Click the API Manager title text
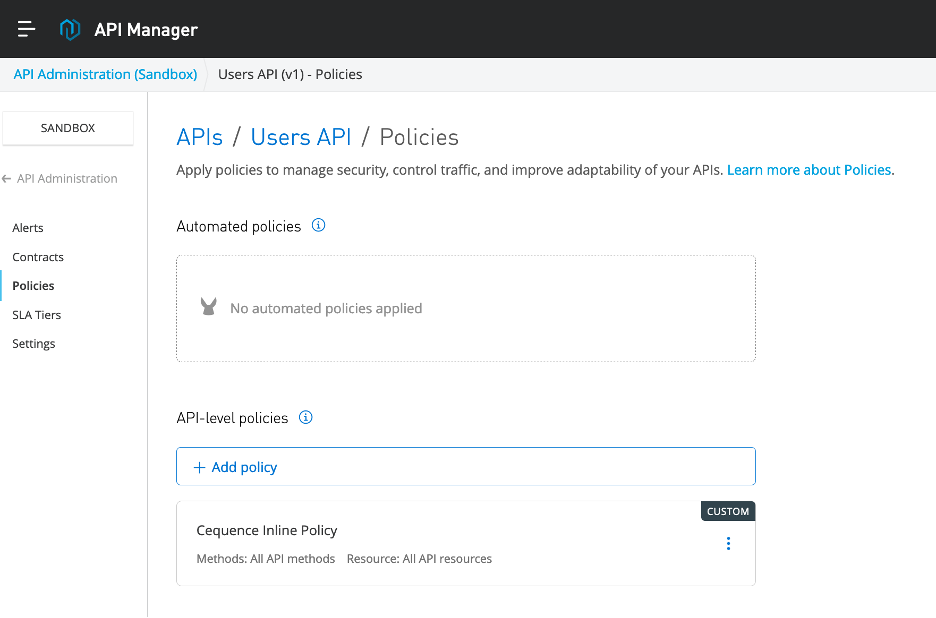This screenshot has width=936, height=618. click(x=146, y=29)
